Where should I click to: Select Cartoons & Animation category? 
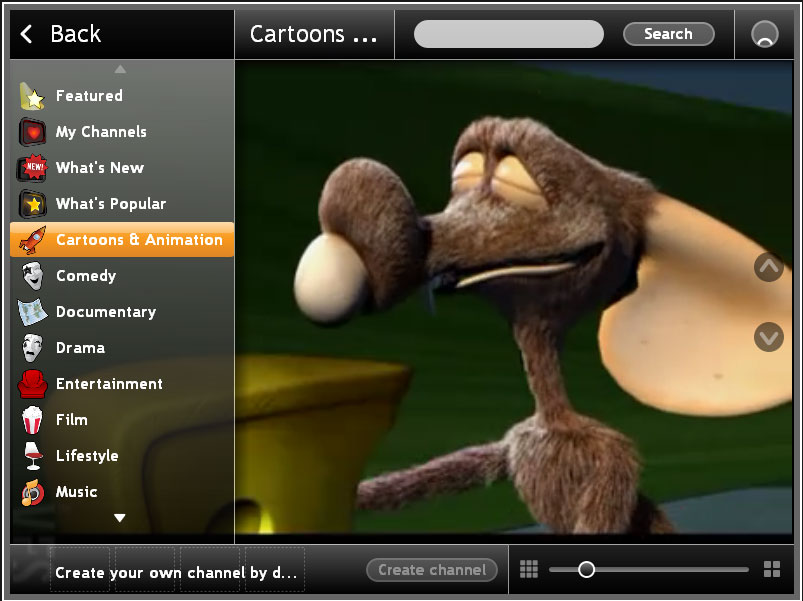pos(122,240)
